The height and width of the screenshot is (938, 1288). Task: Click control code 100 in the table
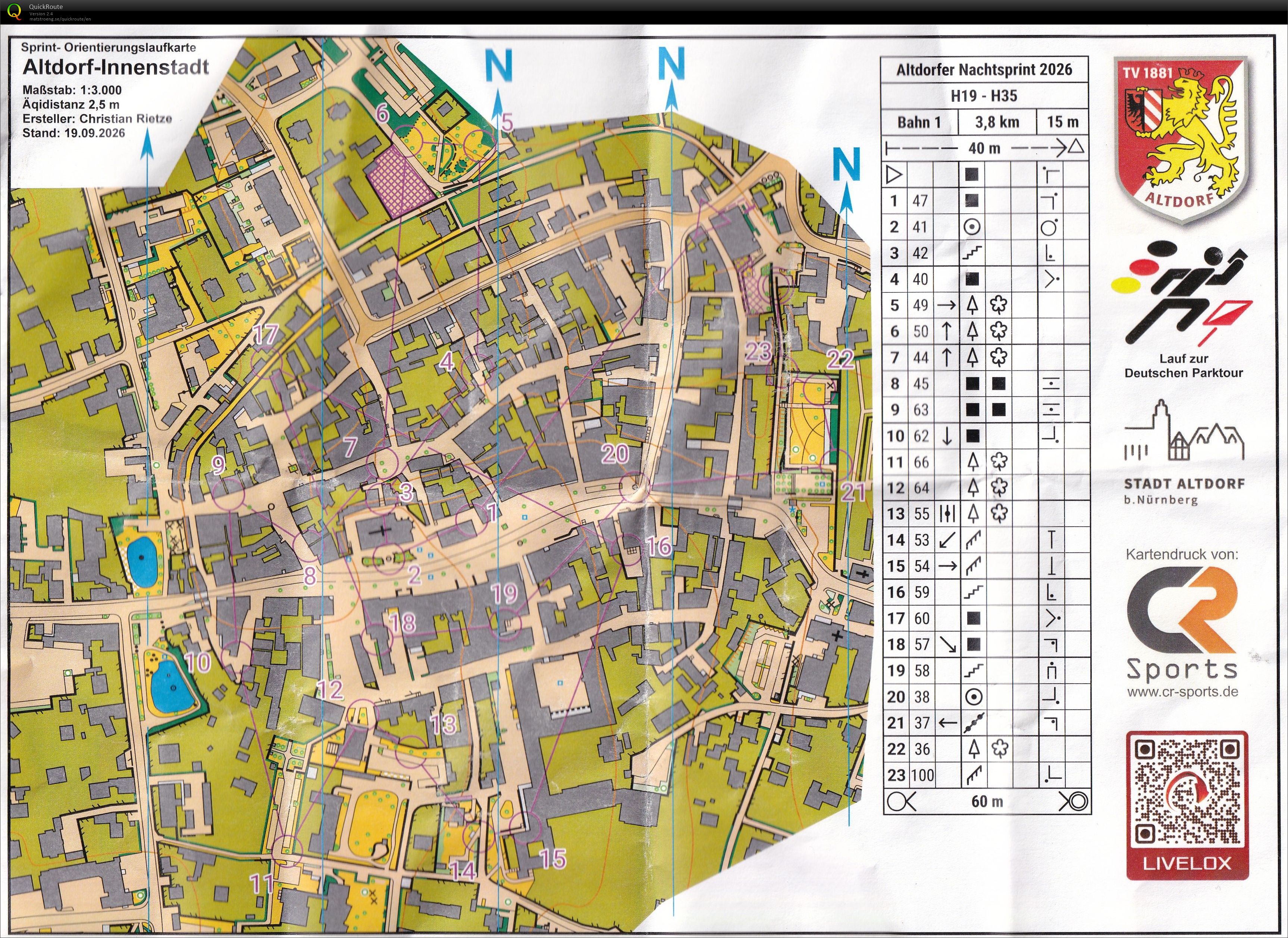point(922,775)
